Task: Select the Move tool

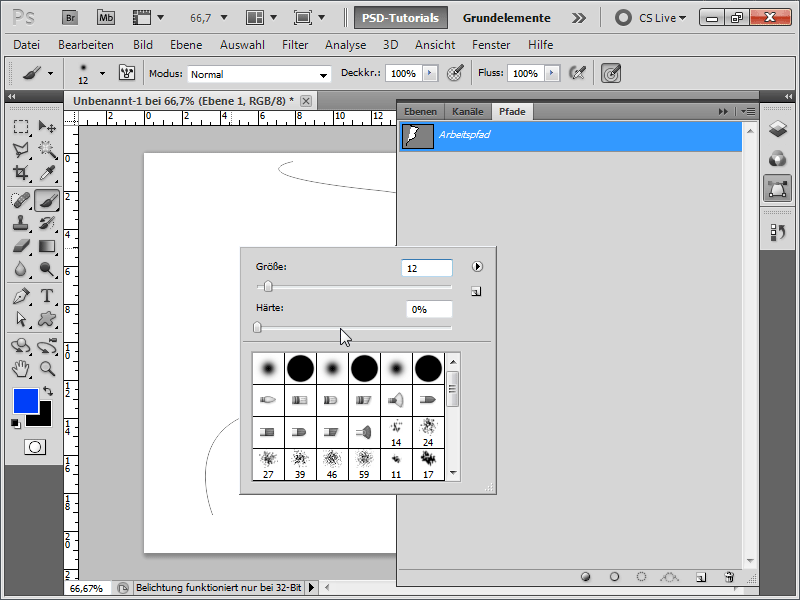Action: [47, 127]
